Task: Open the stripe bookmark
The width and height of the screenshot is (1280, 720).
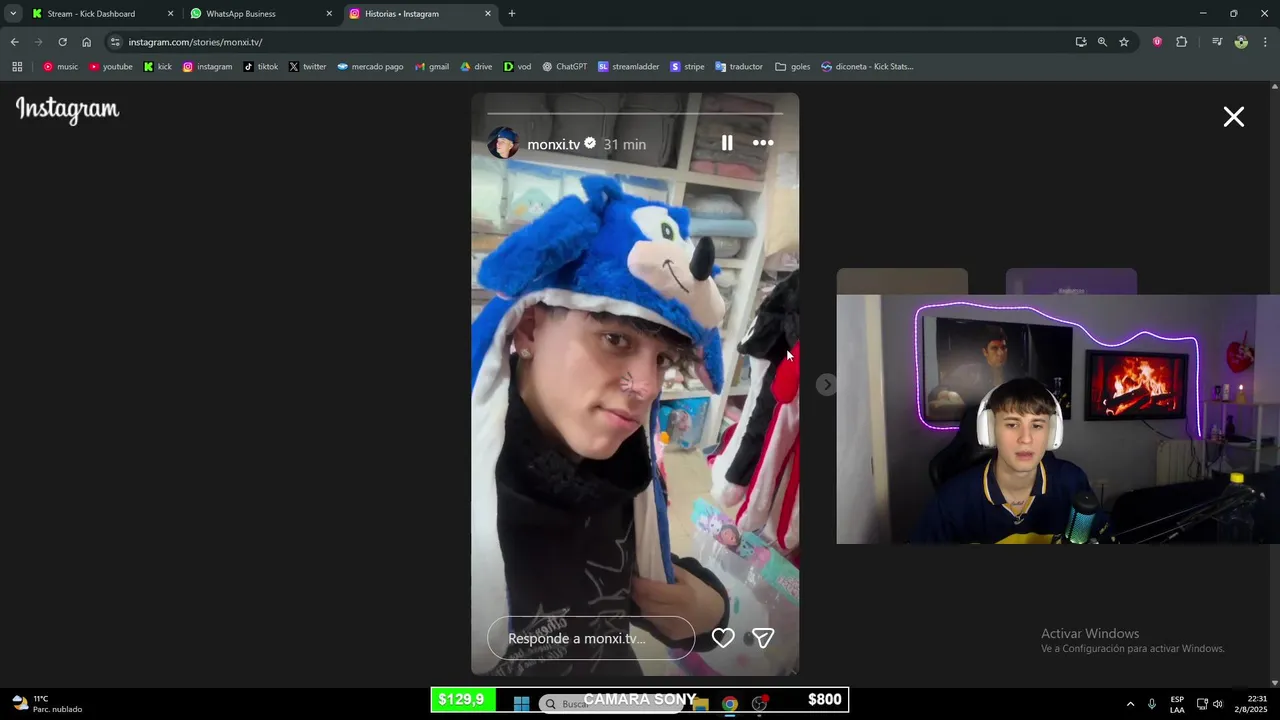Action: 687,67
